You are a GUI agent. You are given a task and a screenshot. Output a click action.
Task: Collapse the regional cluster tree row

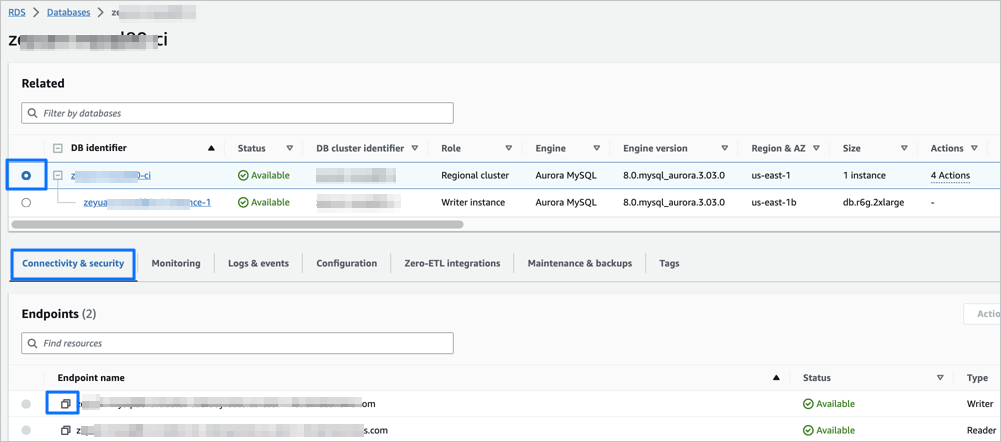(58, 176)
